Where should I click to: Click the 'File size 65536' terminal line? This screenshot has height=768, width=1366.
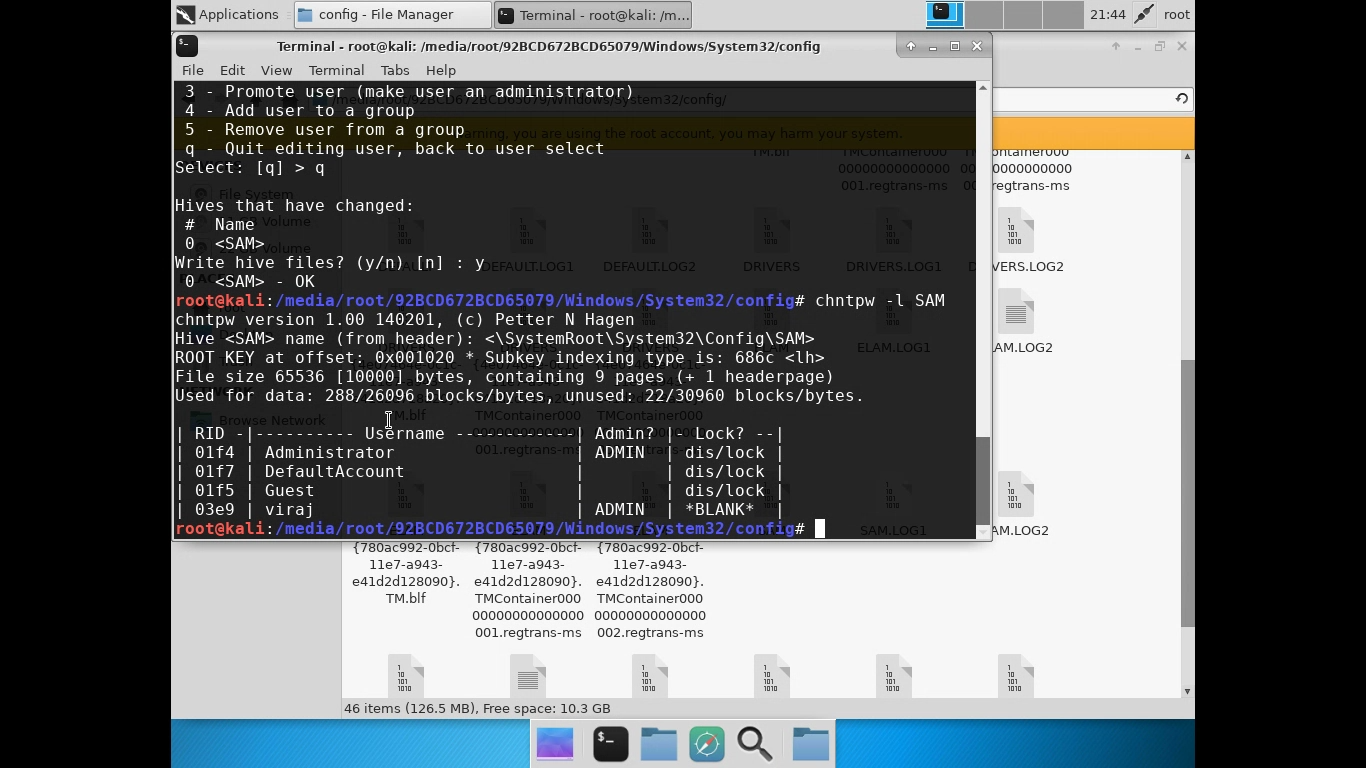click(x=505, y=376)
